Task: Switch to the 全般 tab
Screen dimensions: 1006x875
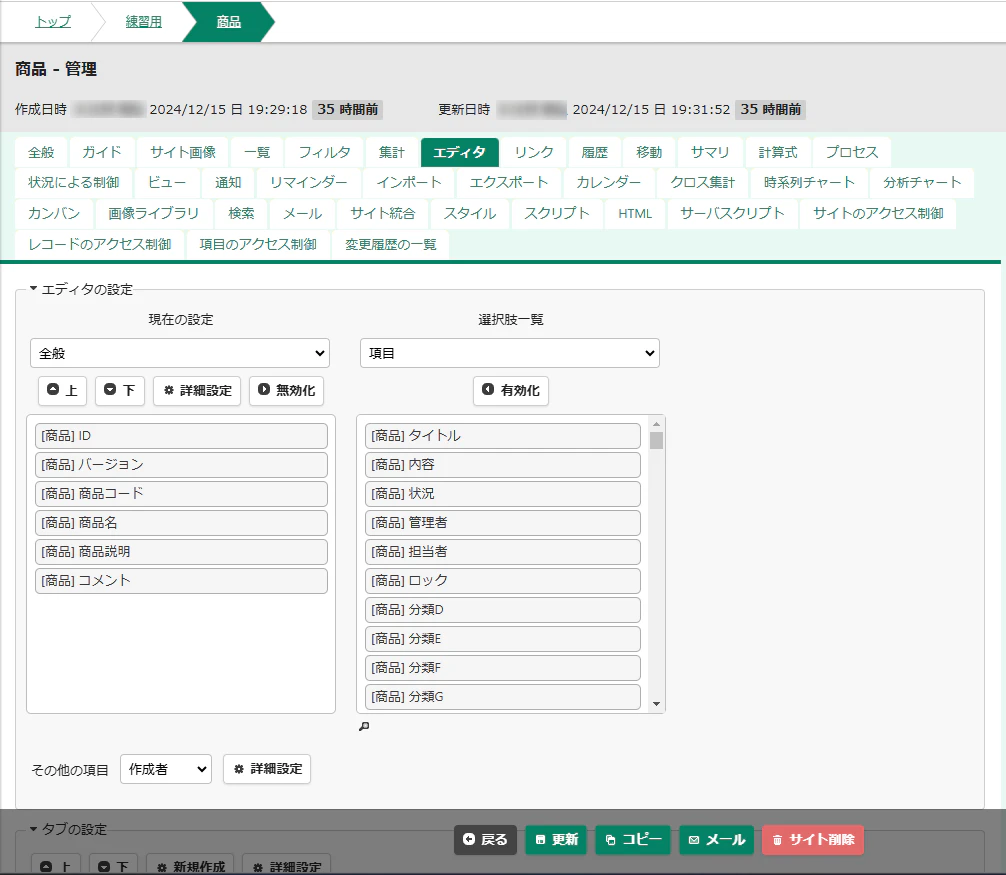Action: 41,153
